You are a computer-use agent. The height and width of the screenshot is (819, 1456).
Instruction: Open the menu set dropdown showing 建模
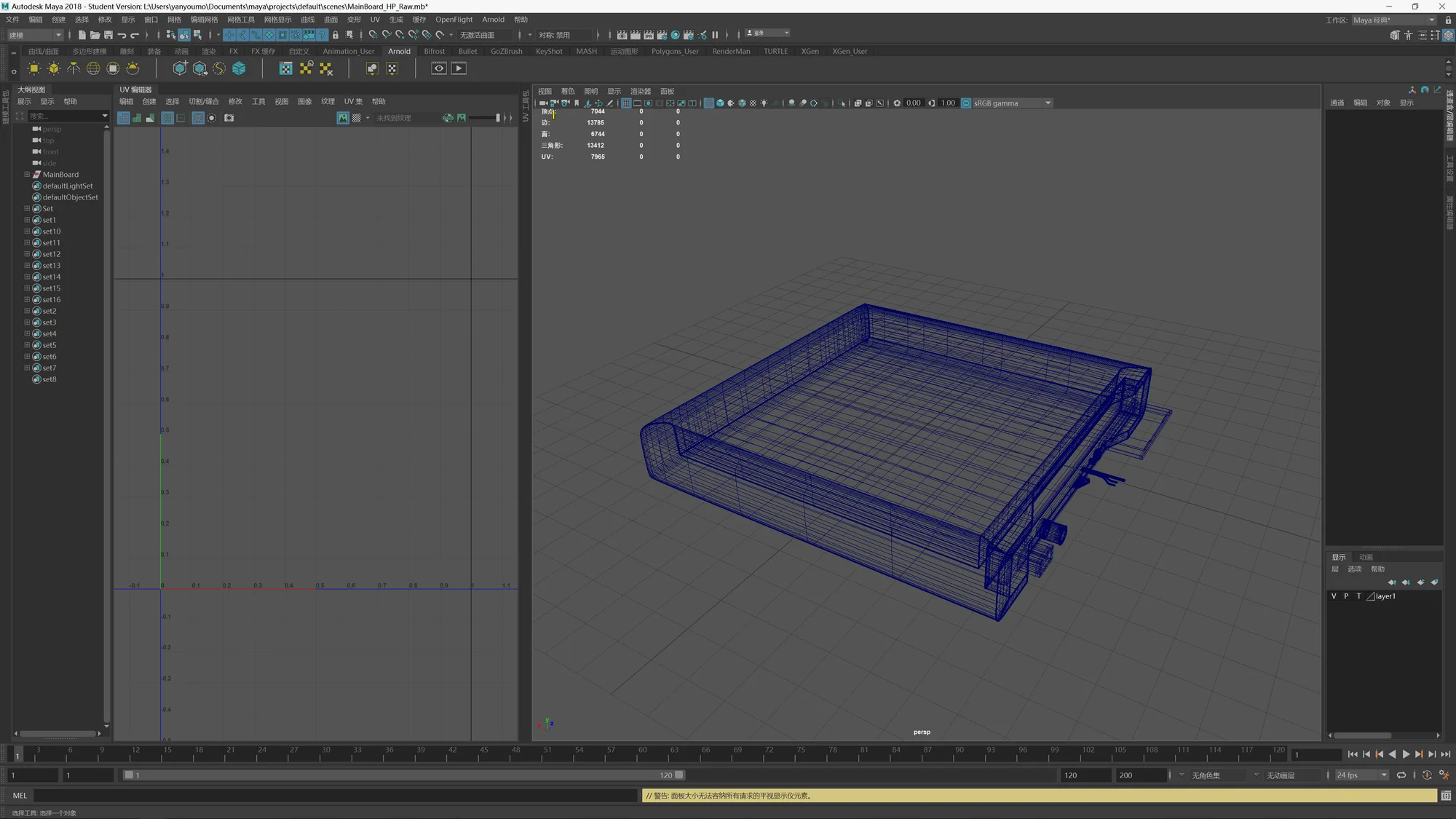[x=35, y=35]
